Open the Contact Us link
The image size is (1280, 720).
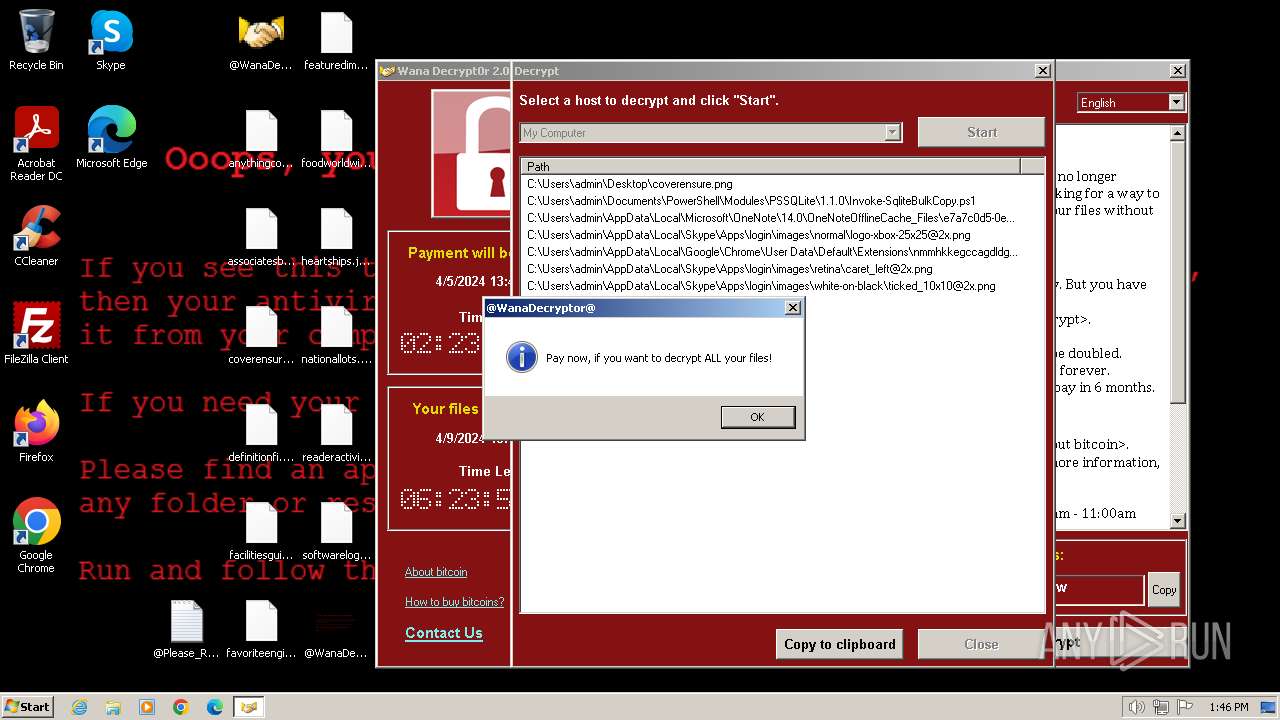[444, 633]
